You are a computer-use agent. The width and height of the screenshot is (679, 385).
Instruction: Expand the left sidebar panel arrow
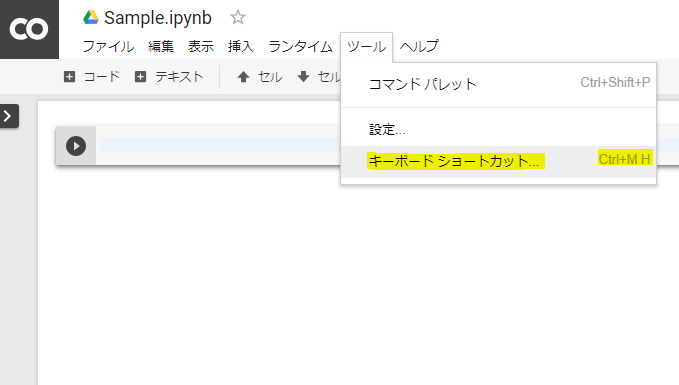pos(8,116)
